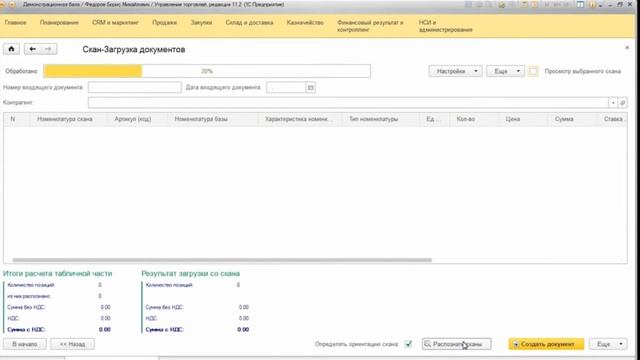Screen dimensions: 640x360
Task: Open calendar picker for Дата входящего документа
Action: click(311, 87)
